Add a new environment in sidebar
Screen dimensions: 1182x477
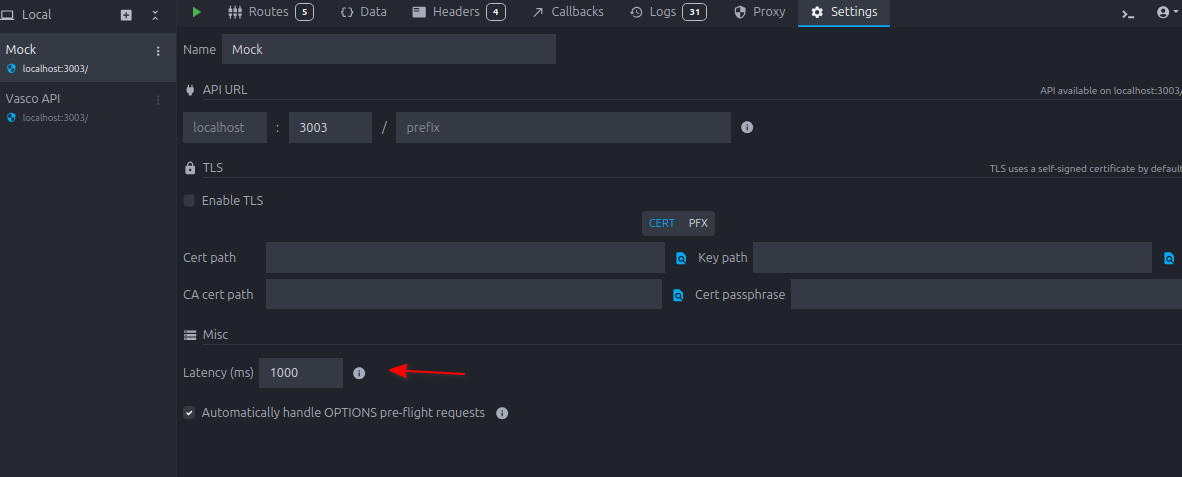[x=126, y=15]
